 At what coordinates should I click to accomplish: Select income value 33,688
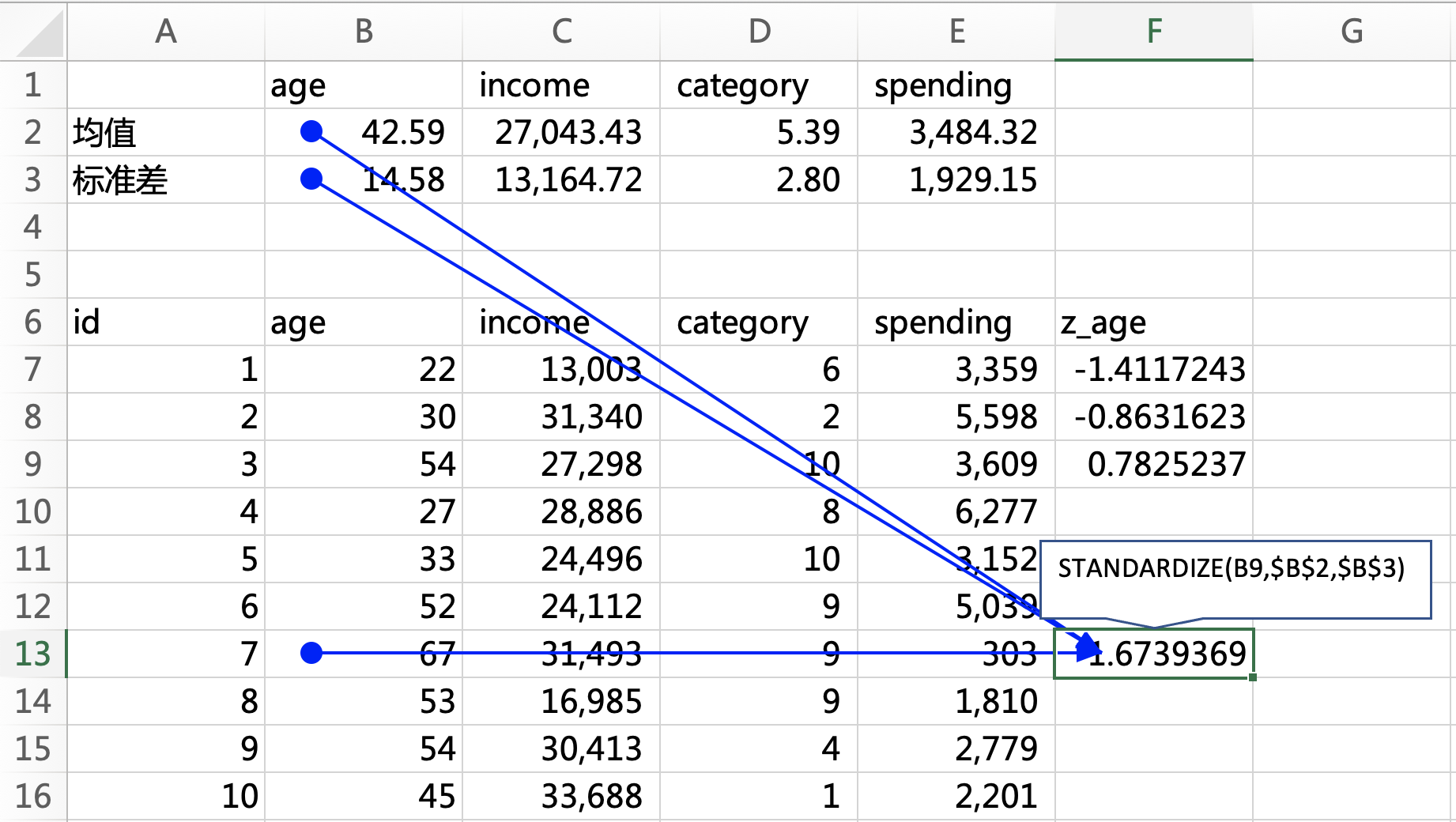[x=561, y=796]
